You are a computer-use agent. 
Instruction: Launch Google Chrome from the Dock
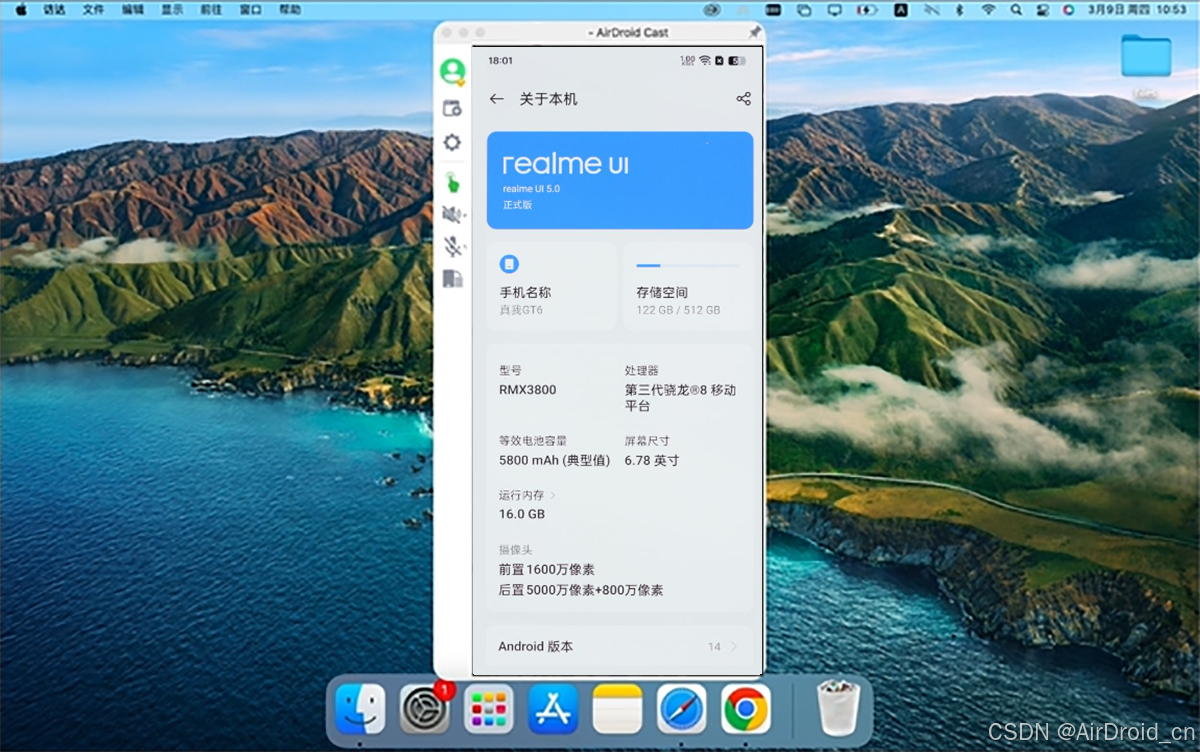[x=746, y=709]
